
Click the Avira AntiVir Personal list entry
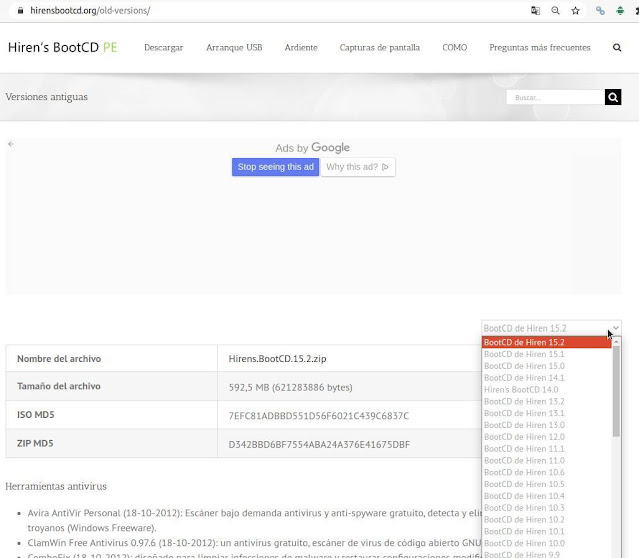point(254,521)
